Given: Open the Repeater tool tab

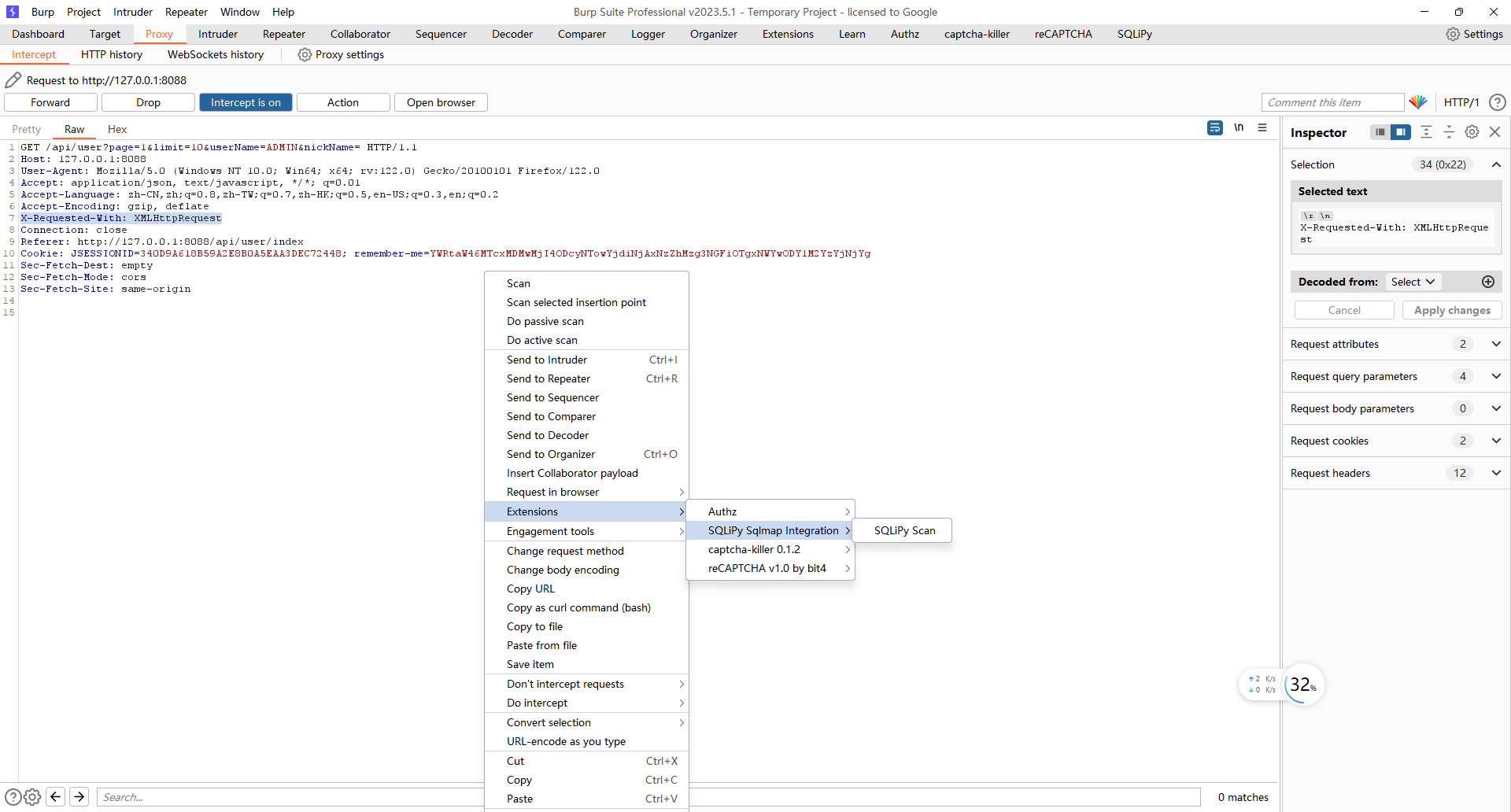Looking at the screenshot, I should 284,34.
